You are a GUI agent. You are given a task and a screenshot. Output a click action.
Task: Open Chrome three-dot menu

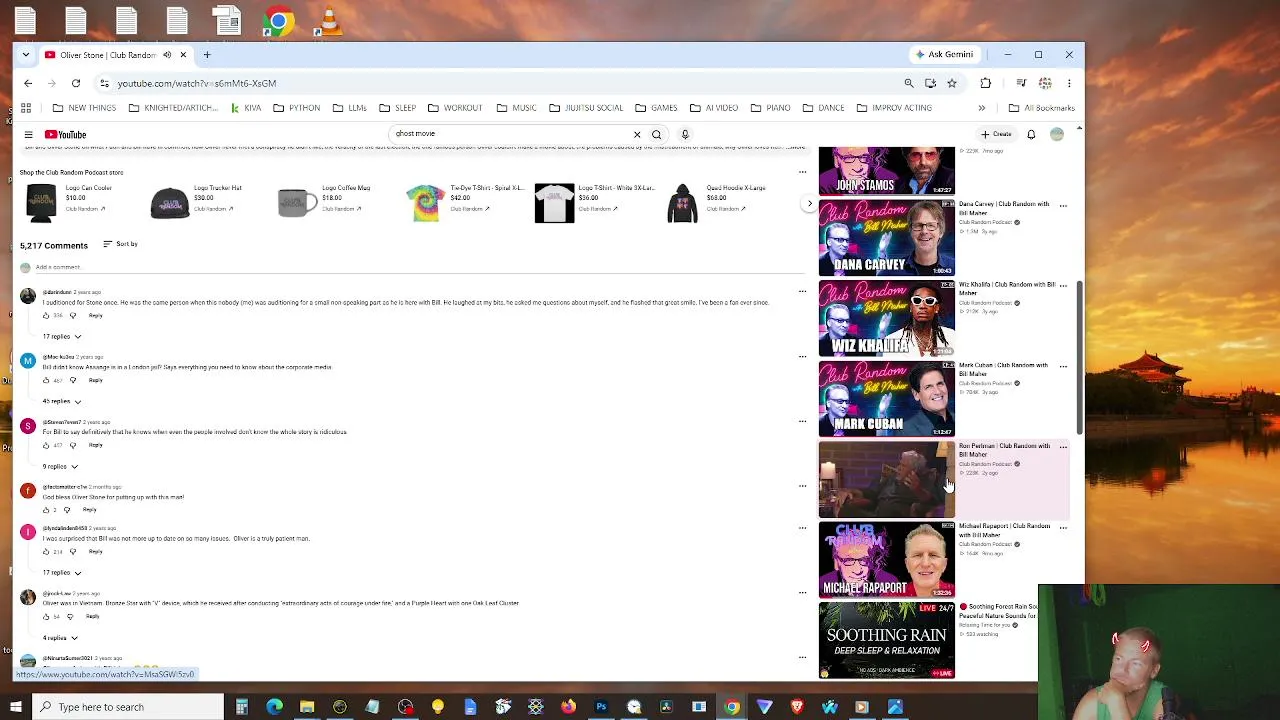click(1069, 83)
